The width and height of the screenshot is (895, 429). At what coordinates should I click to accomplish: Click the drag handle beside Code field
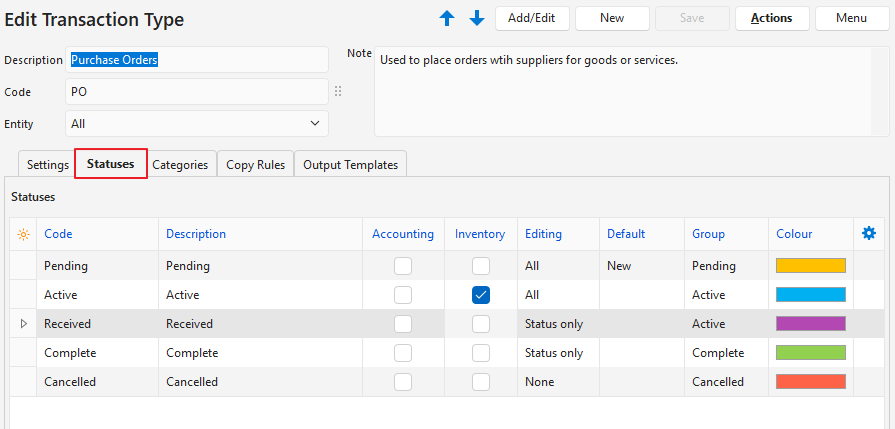click(338, 92)
